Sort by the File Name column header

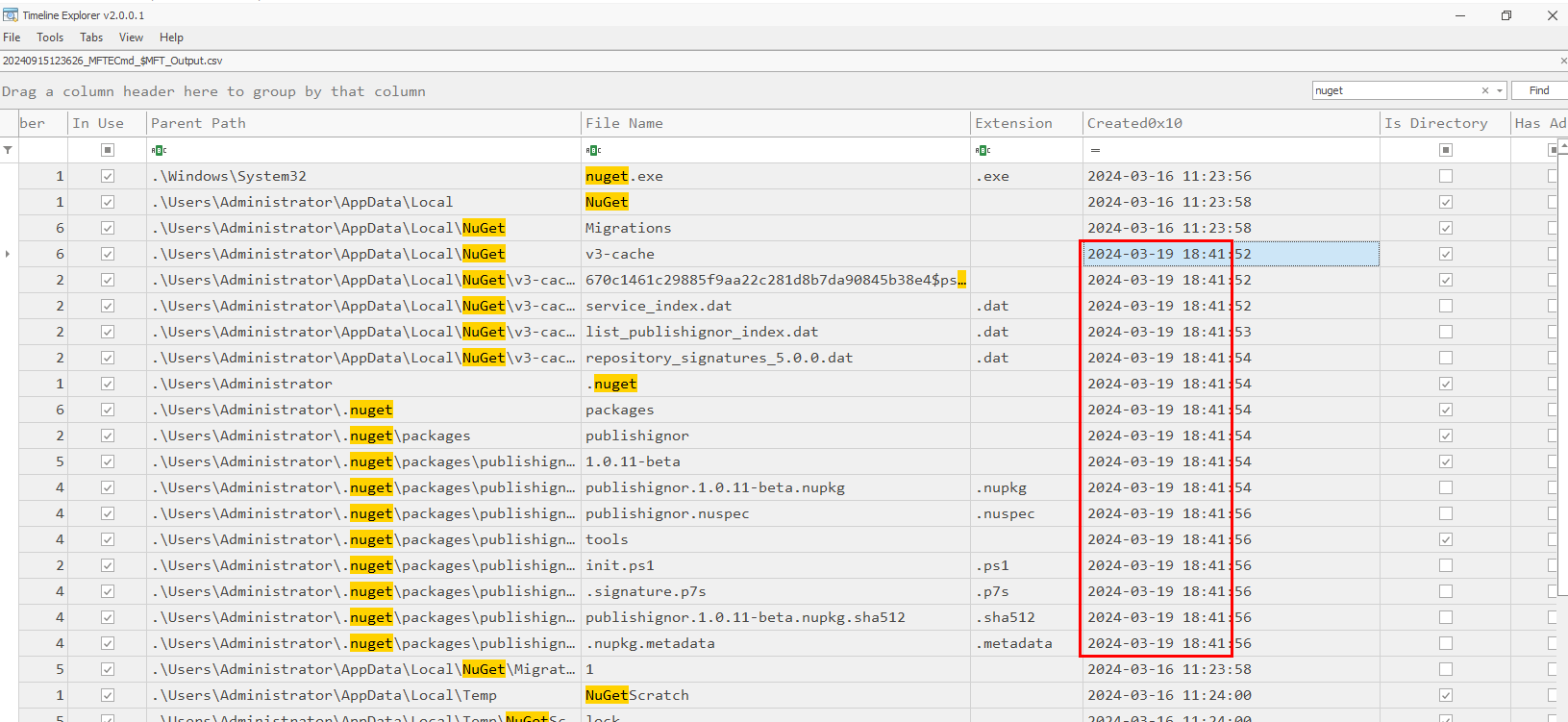(x=776, y=123)
